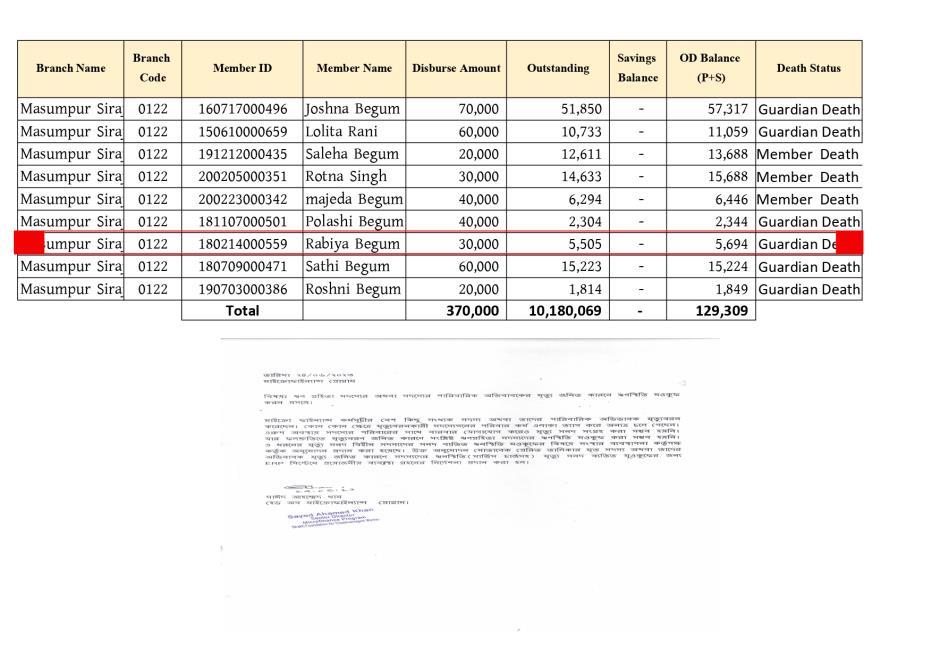This screenshot has width=932, height=660.
Task: Click OD balance 15,688
Action: click(728, 177)
